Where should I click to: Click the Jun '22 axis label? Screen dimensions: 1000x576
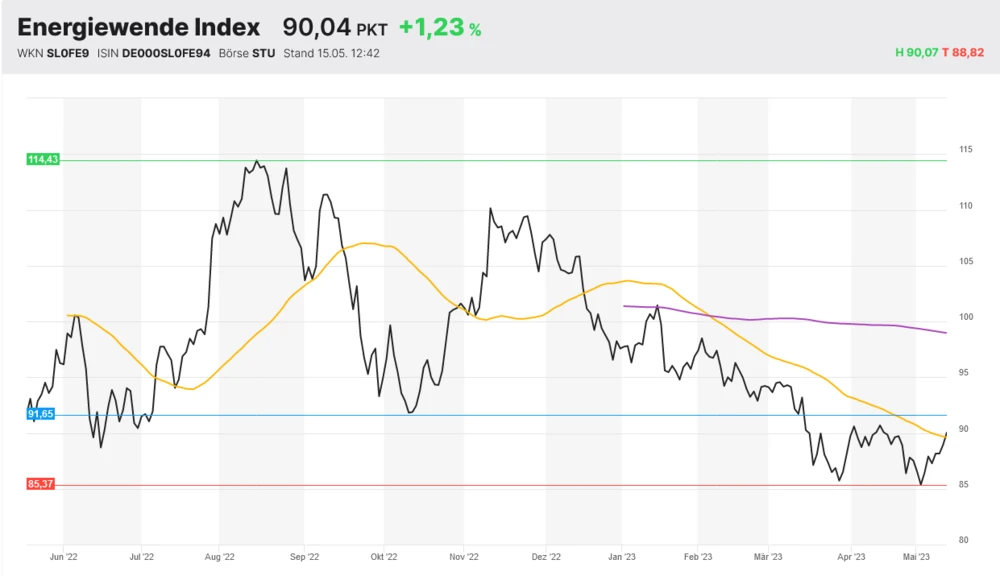coord(63,556)
